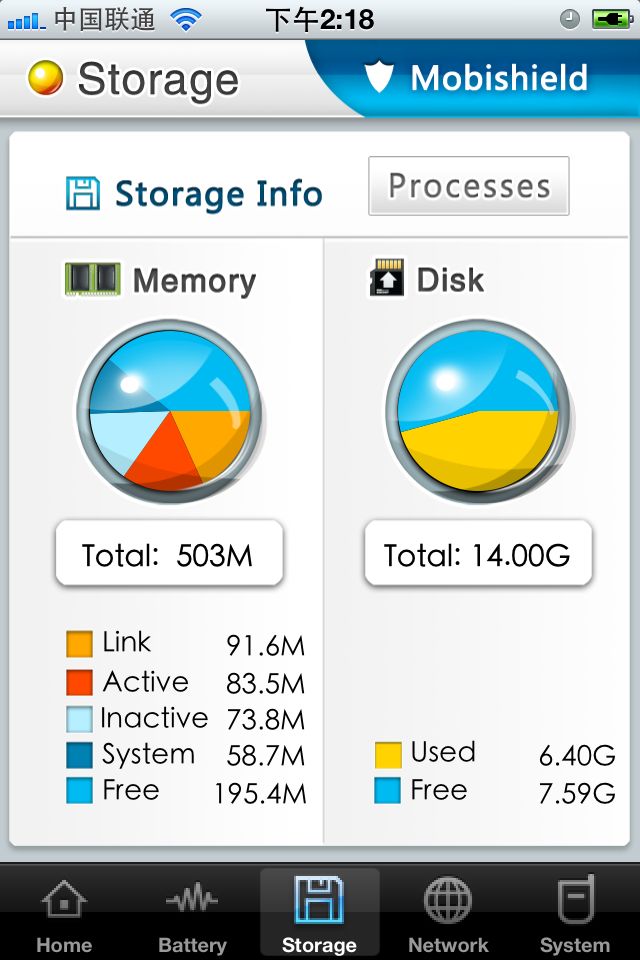The height and width of the screenshot is (960, 640).
Task: Tap the Wi-Fi status bar icon
Action: click(x=186, y=20)
